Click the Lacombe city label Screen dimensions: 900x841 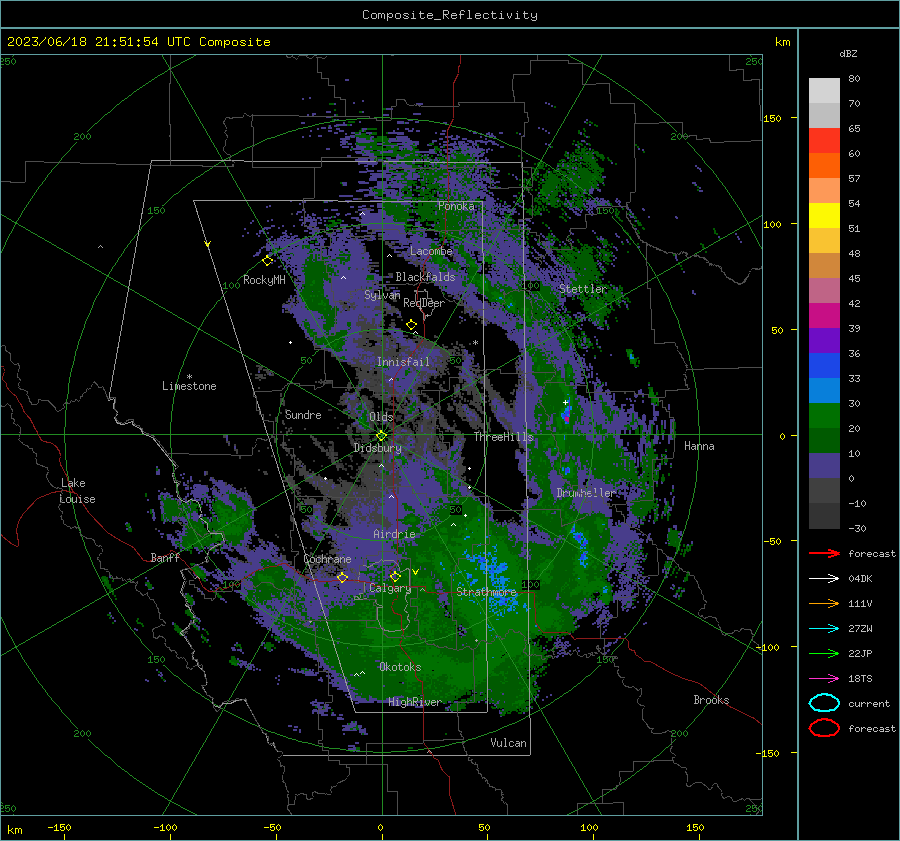click(x=431, y=251)
